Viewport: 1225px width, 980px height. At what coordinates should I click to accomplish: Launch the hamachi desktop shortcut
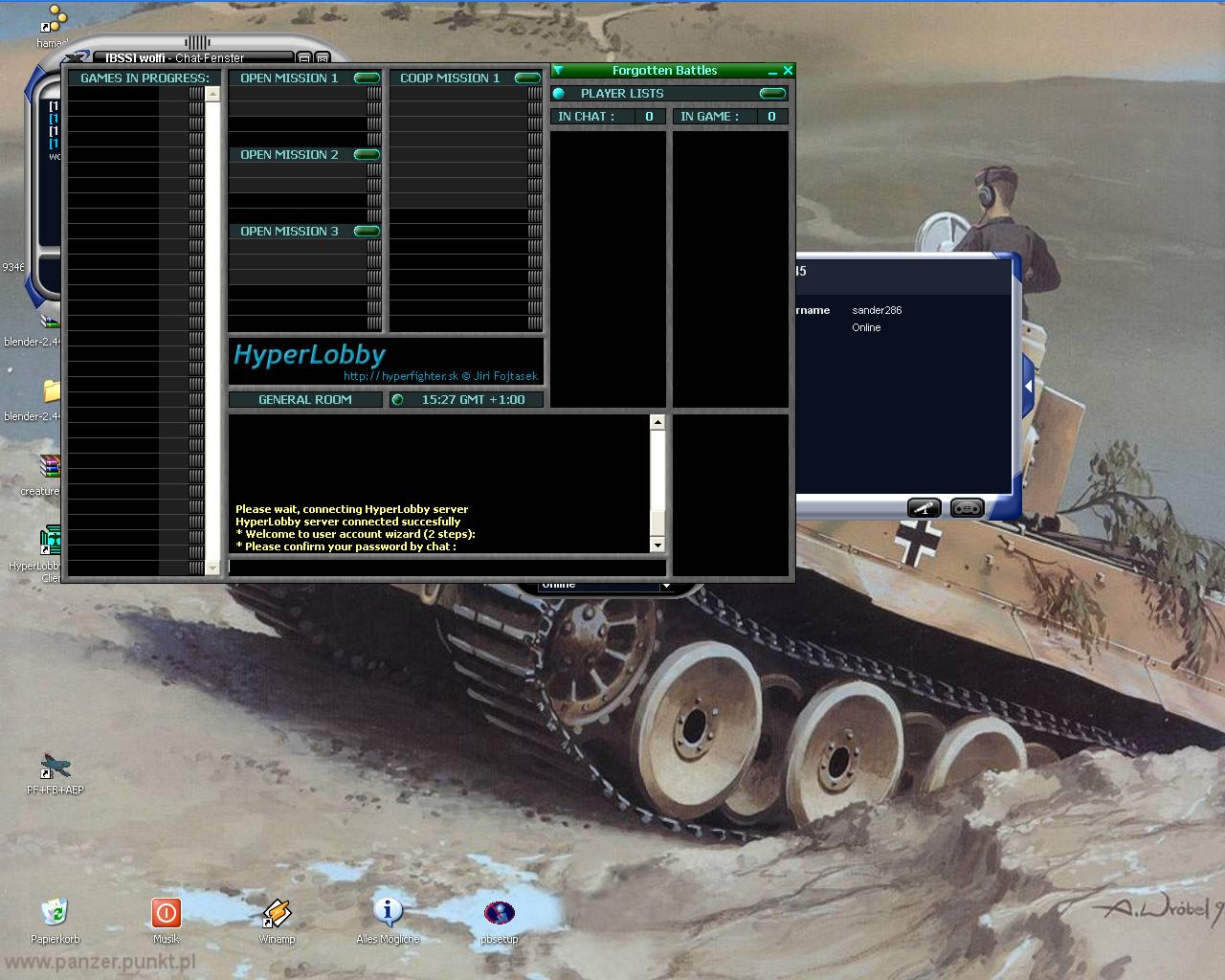(x=56, y=17)
